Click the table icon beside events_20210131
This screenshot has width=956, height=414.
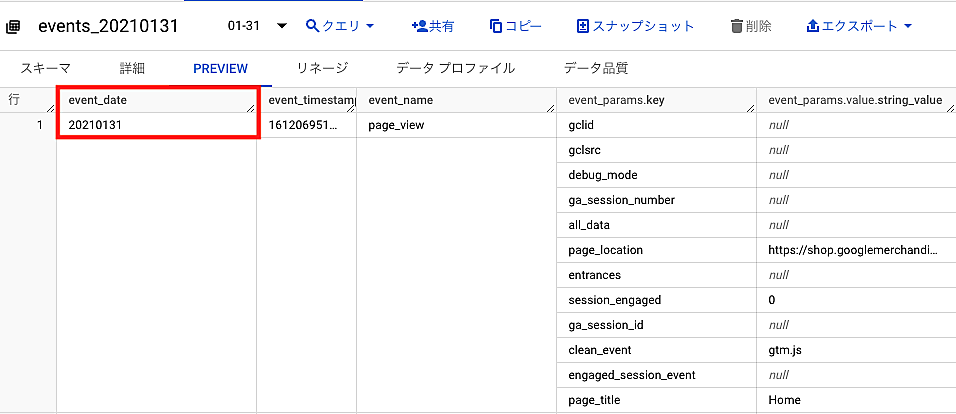(x=14, y=26)
